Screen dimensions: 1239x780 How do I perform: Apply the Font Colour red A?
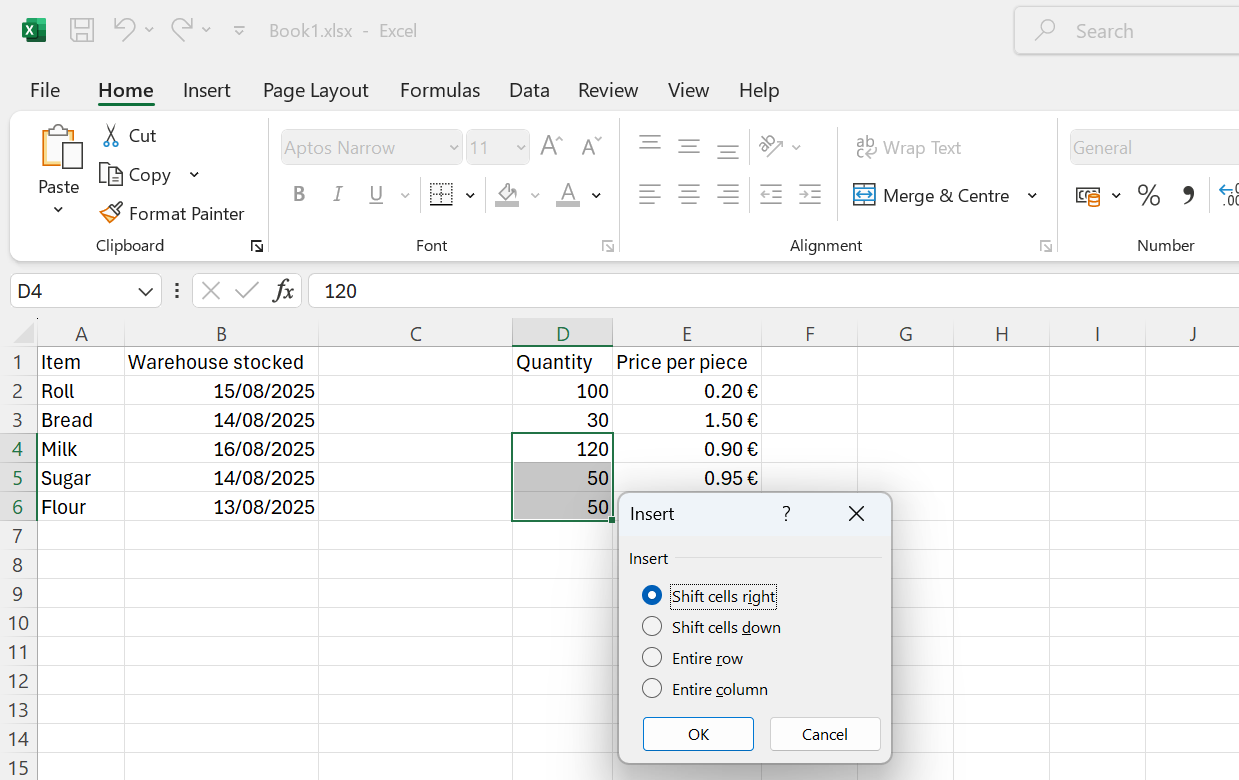568,195
